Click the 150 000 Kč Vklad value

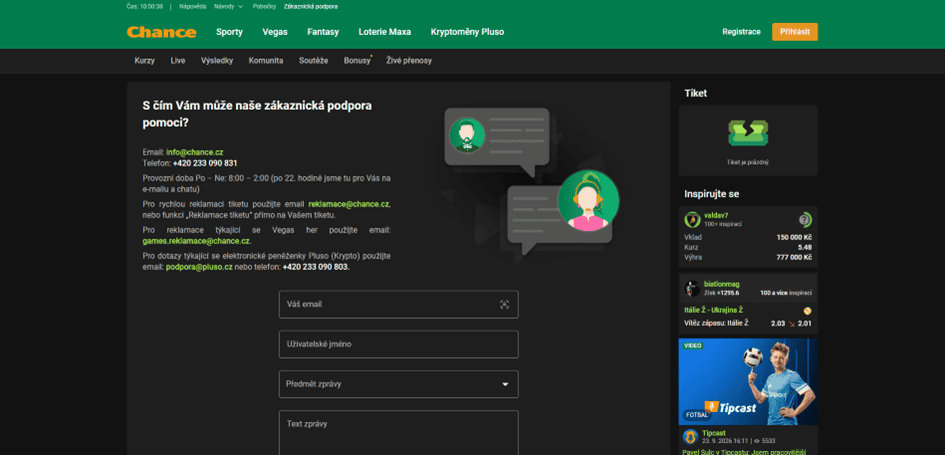(794, 237)
